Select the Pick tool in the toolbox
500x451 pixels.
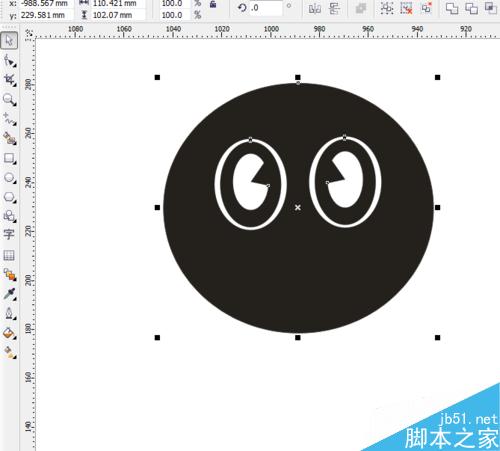[9, 41]
